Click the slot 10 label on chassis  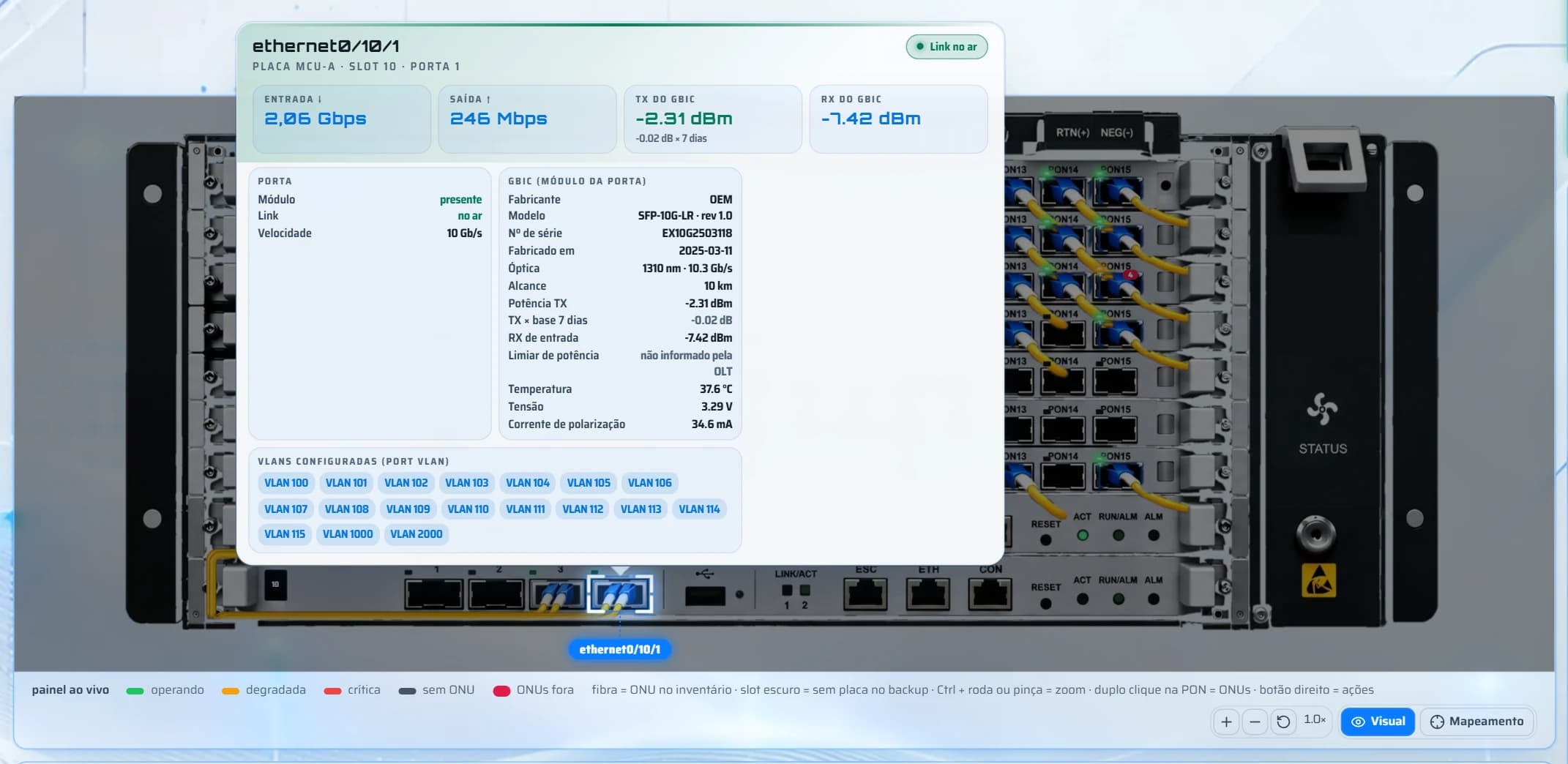(275, 585)
